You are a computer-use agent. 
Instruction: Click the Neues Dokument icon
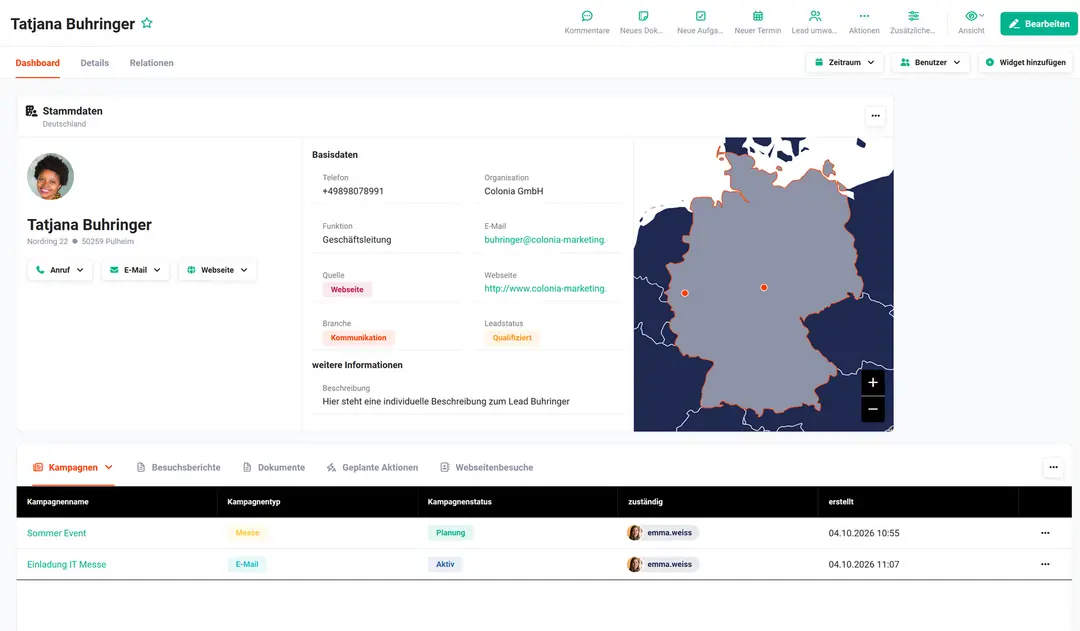(x=643, y=16)
